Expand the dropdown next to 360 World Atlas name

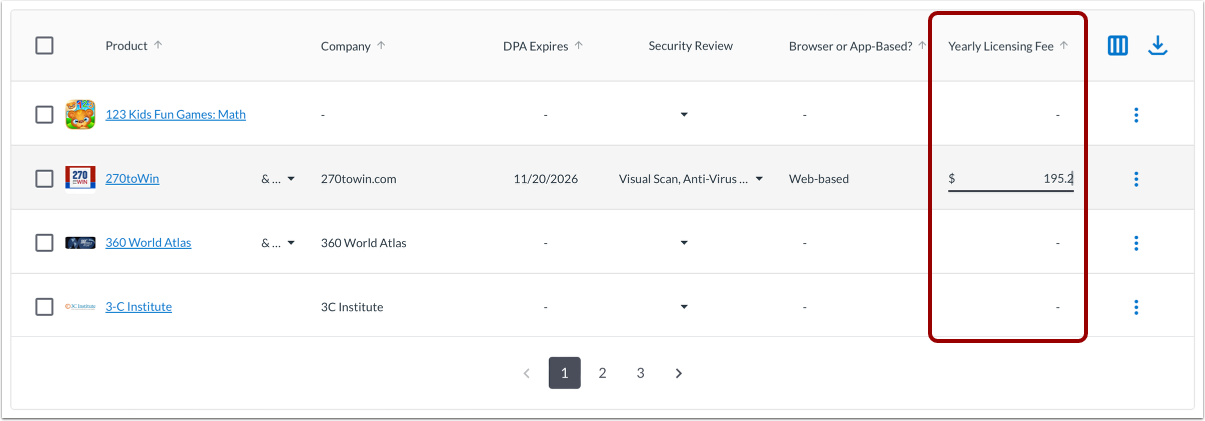(x=291, y=243)
